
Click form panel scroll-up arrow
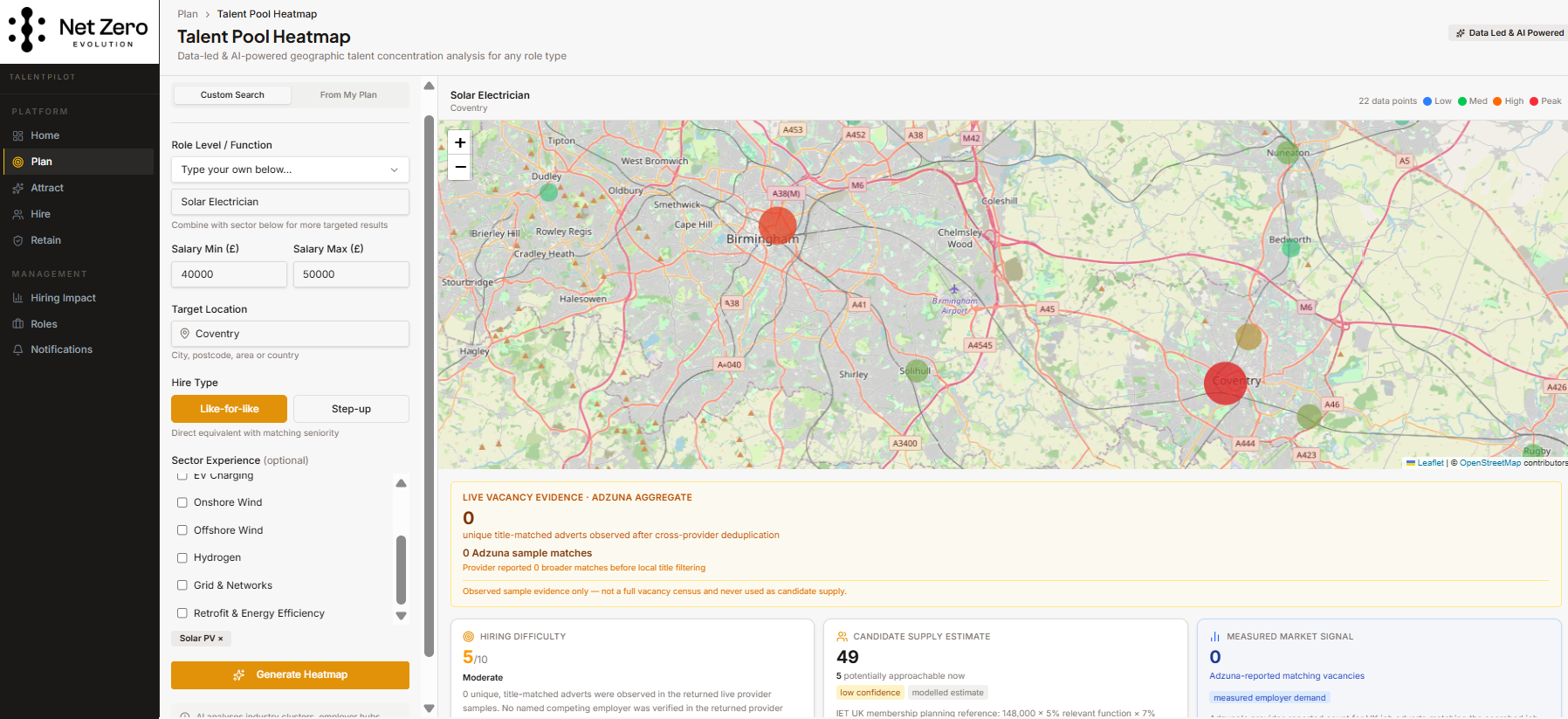(429, 86)
